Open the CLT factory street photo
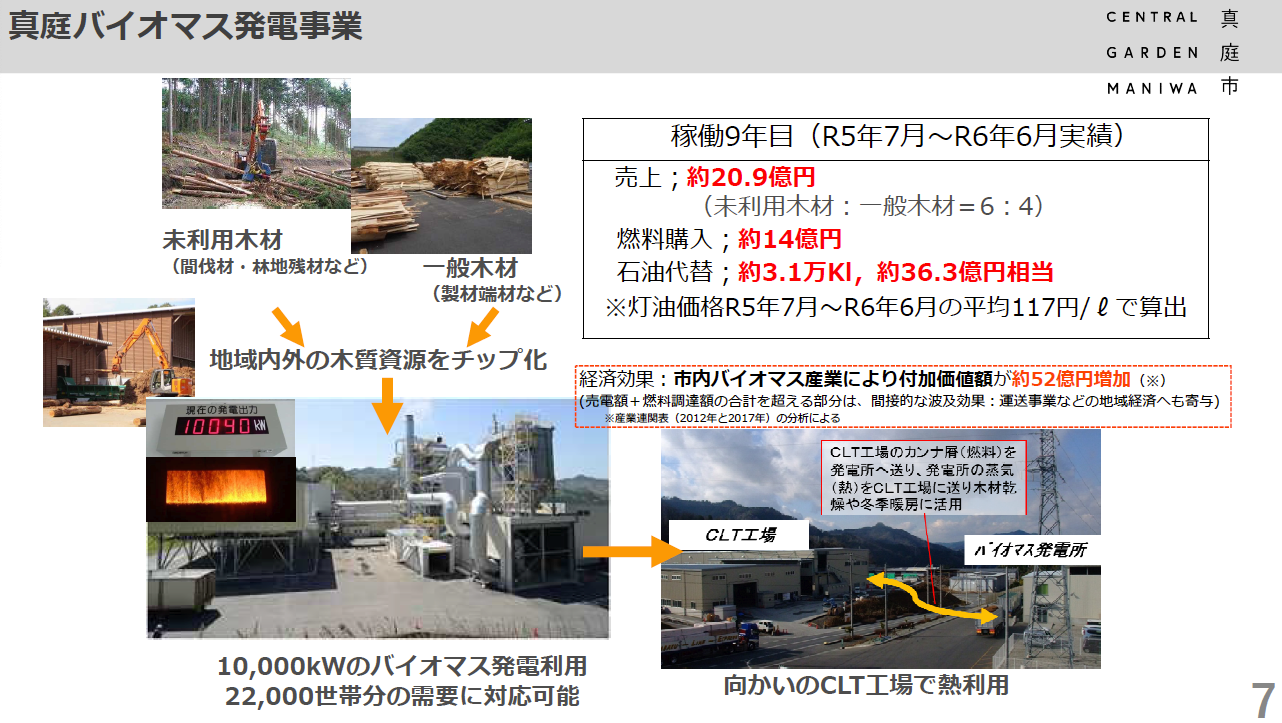This screenshot has height=723, width=1282. [x=880, y=549]
